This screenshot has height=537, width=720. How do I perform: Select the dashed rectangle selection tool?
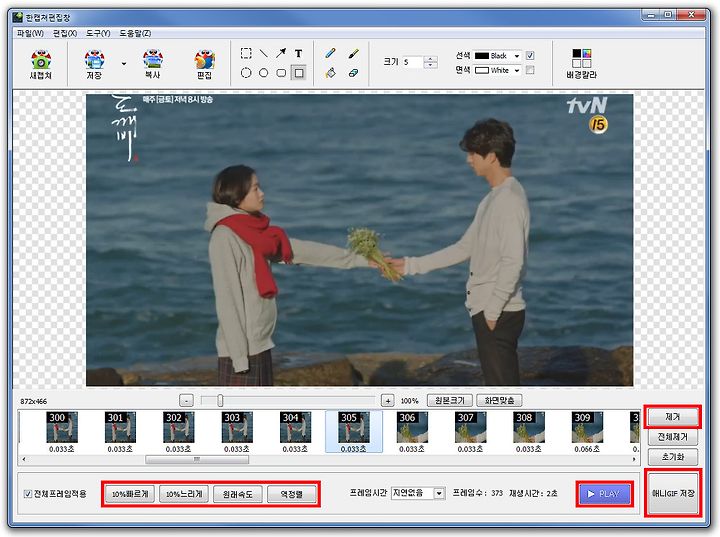point(246,53)
